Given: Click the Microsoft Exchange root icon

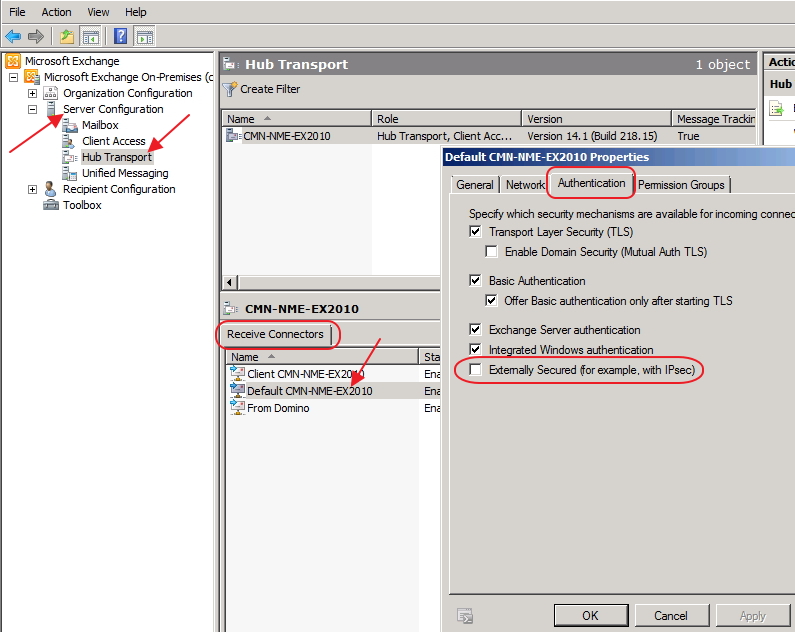Looking at the screenshot, I should [13, 61].
